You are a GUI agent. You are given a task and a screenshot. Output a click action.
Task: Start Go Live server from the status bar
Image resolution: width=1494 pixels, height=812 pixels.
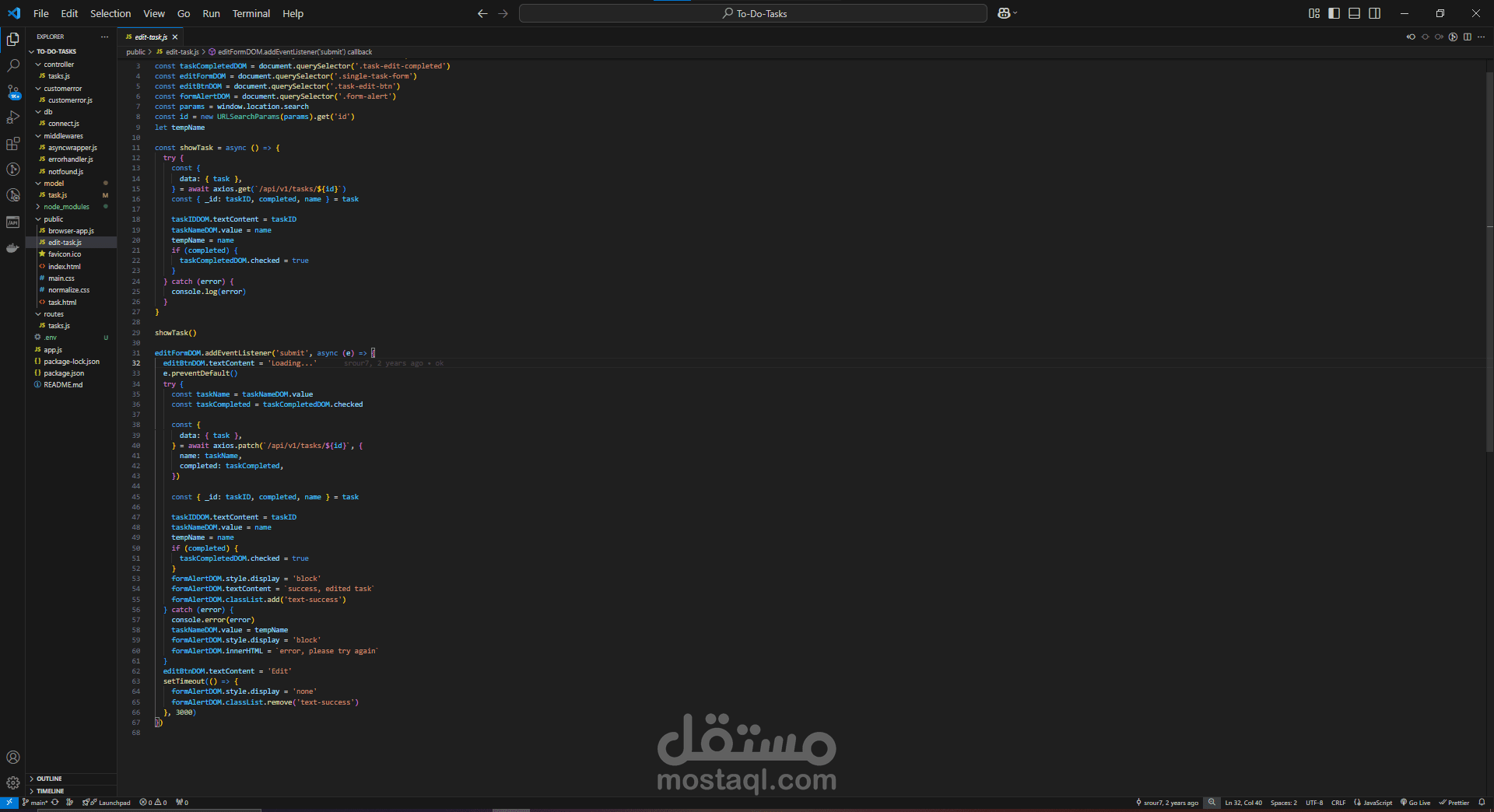(x=1415, y=803)
